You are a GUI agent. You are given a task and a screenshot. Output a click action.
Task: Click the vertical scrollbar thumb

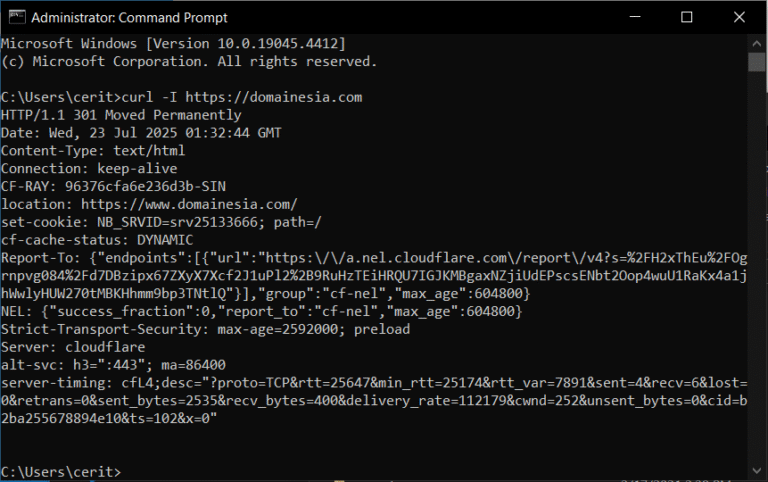click(757, 63)
